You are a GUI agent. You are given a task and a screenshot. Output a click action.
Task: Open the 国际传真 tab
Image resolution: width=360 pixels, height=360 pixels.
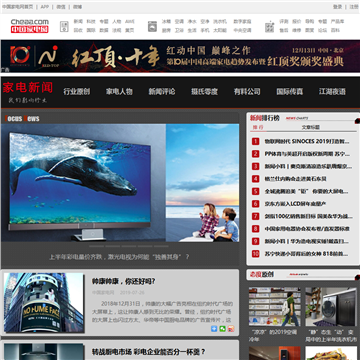(290, 92)
